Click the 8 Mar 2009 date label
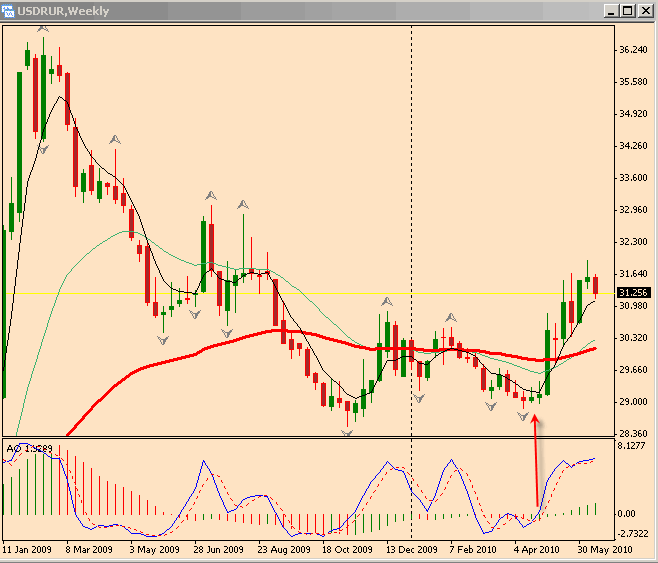Image resolution: width=658 pixels, height=563 pixels. pyautogui.click(x=89, y=549)
